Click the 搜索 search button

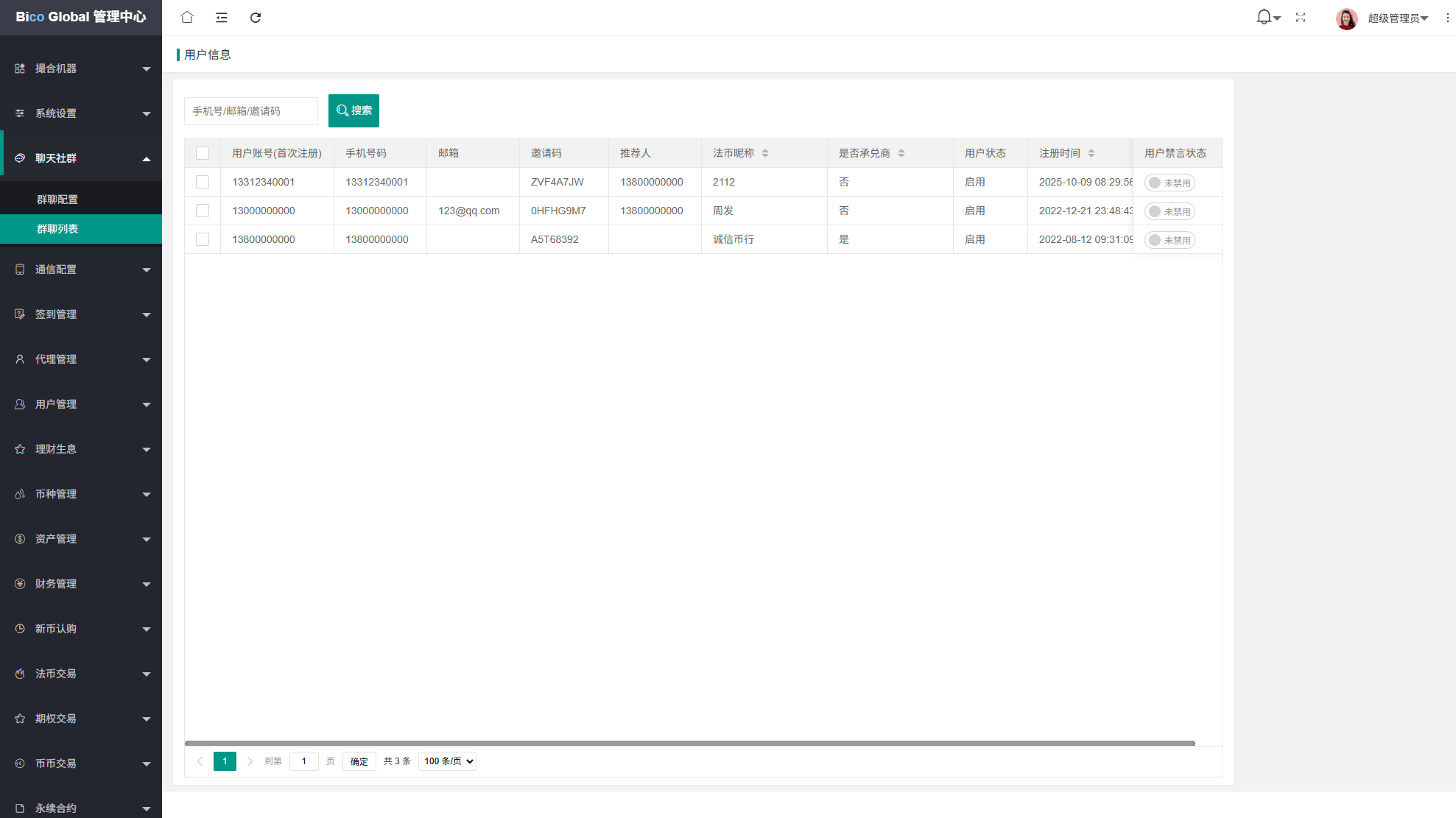click(x=354, y=110)
